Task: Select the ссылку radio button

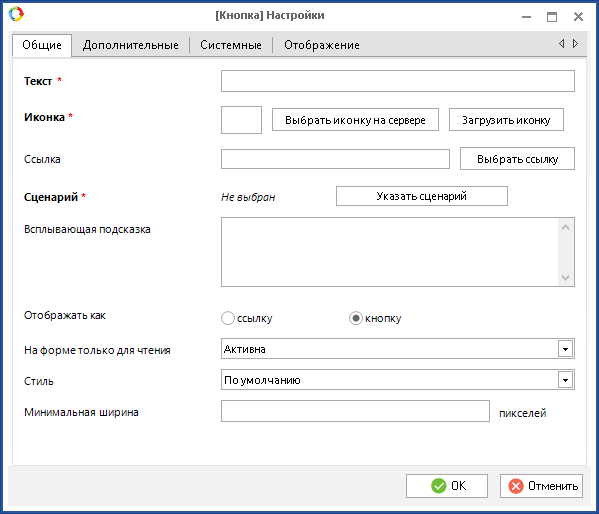Action: (x=228, y=318)
